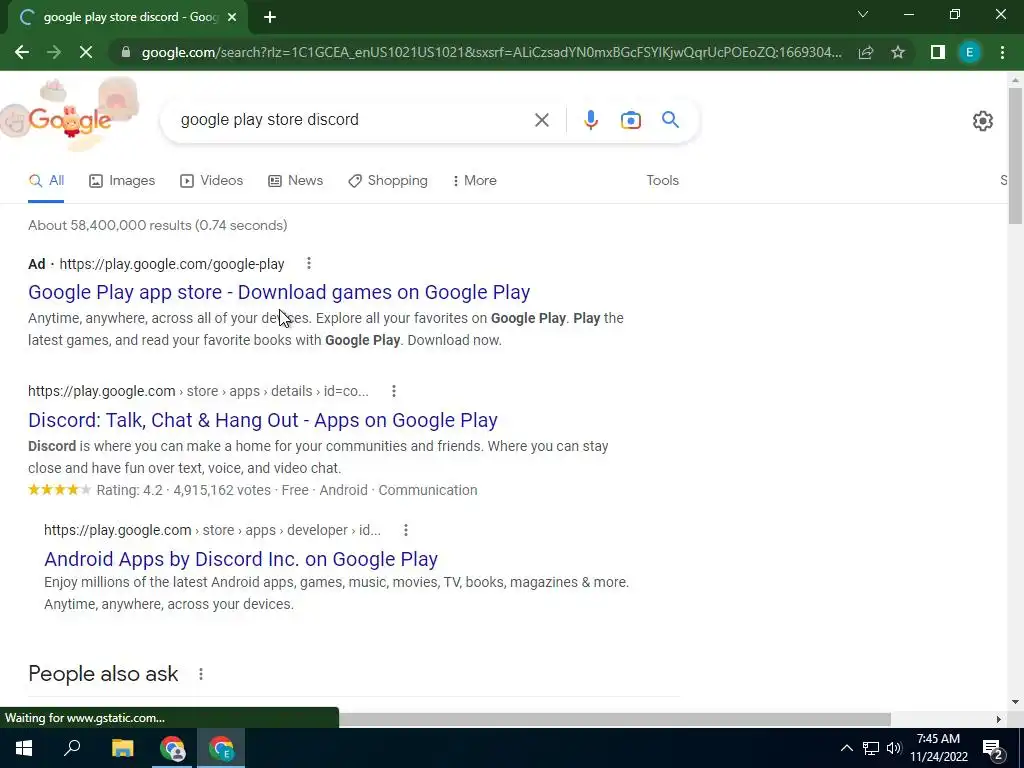
Task: Click the browser address bar URL
Action: pos(491,52)
